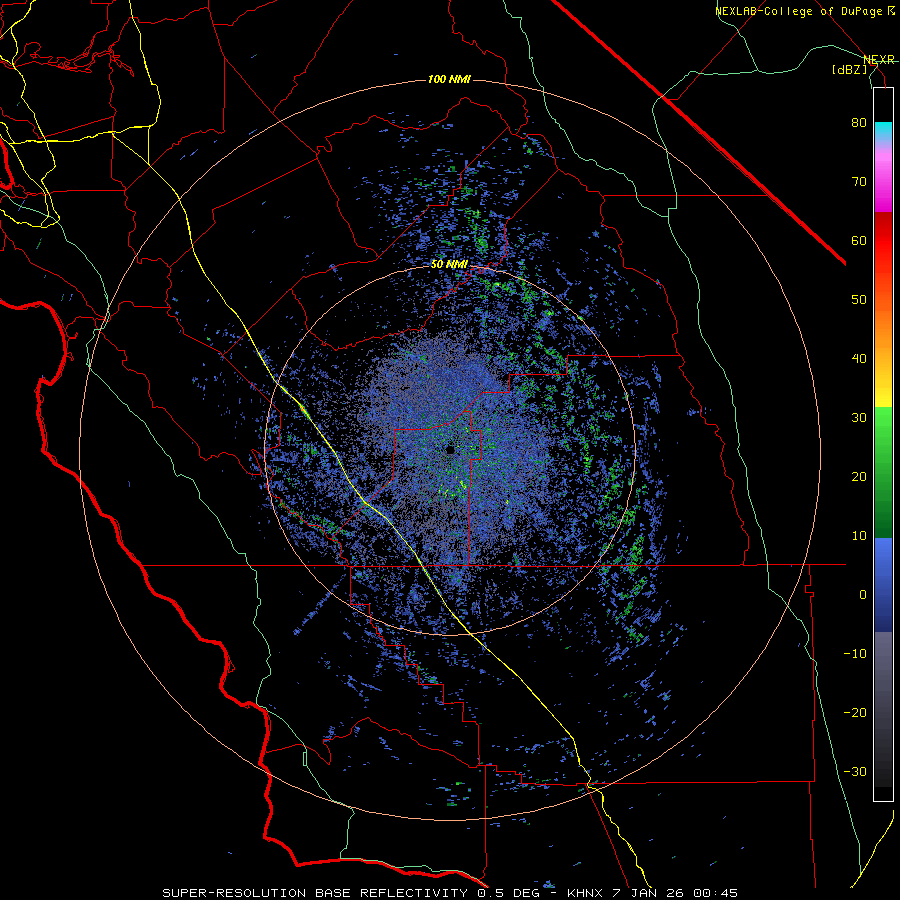This screenshot has height=900, width=900.
Task: Click the 100 NMI range ring label
Action: (x=449, y=79)
